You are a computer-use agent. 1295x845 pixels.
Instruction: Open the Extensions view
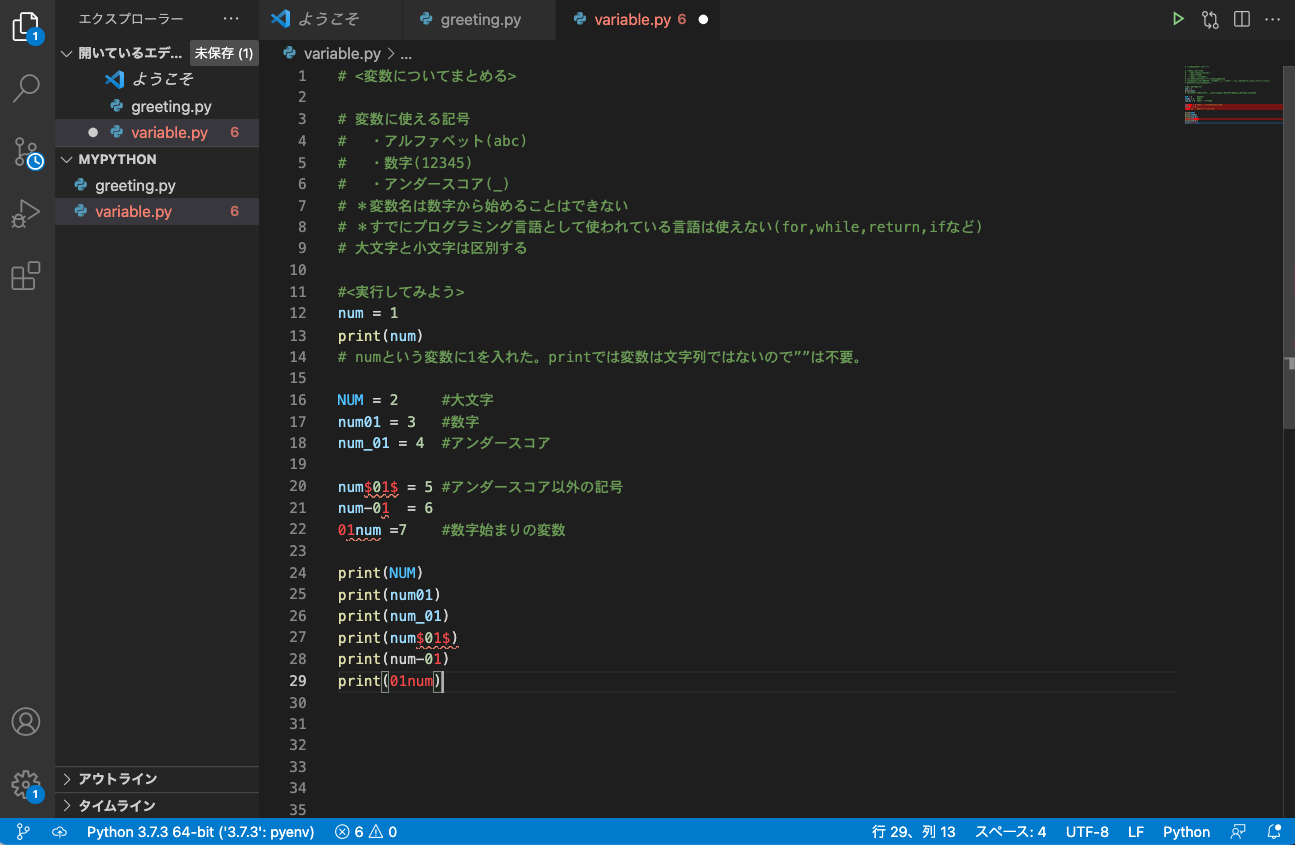coord(27,275)
